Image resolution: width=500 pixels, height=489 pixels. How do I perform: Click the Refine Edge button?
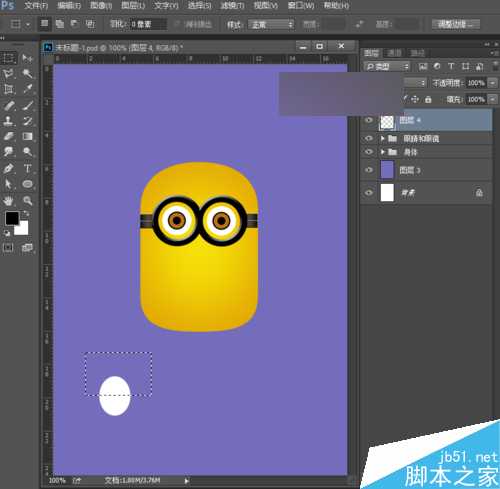[456, 24]
